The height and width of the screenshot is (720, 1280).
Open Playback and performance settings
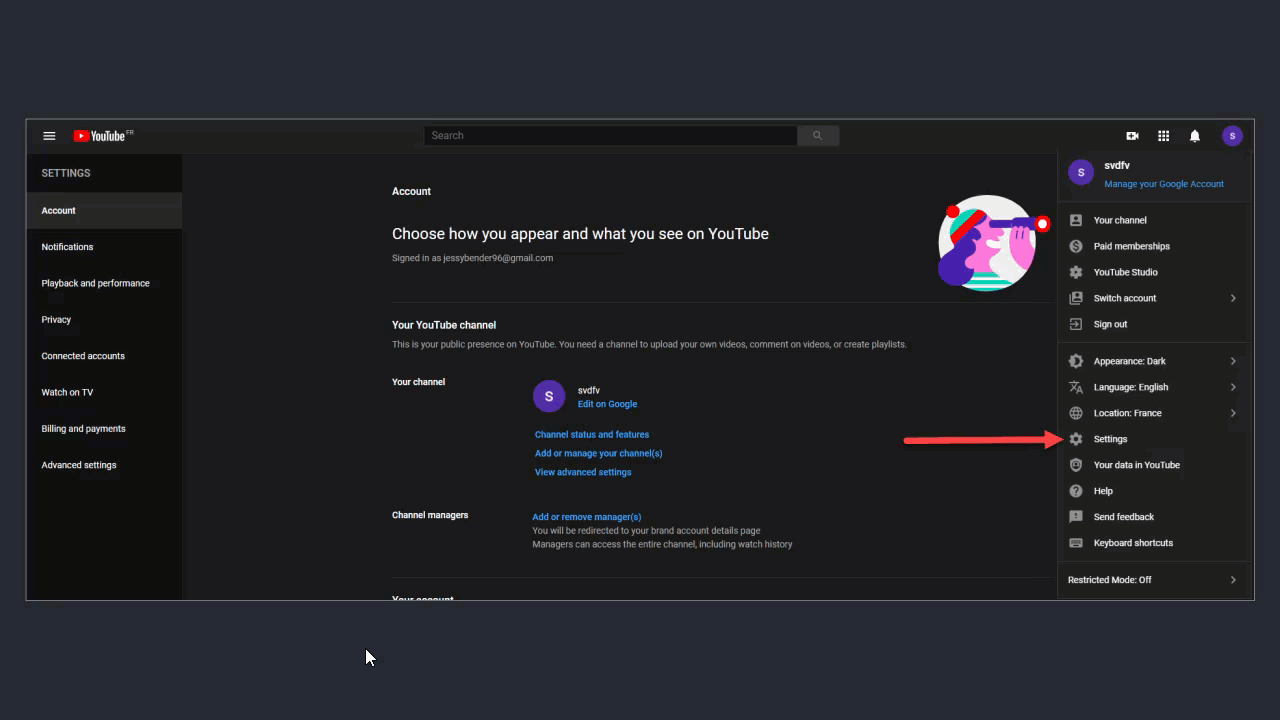pyautogui.click(x=104, y=283)
